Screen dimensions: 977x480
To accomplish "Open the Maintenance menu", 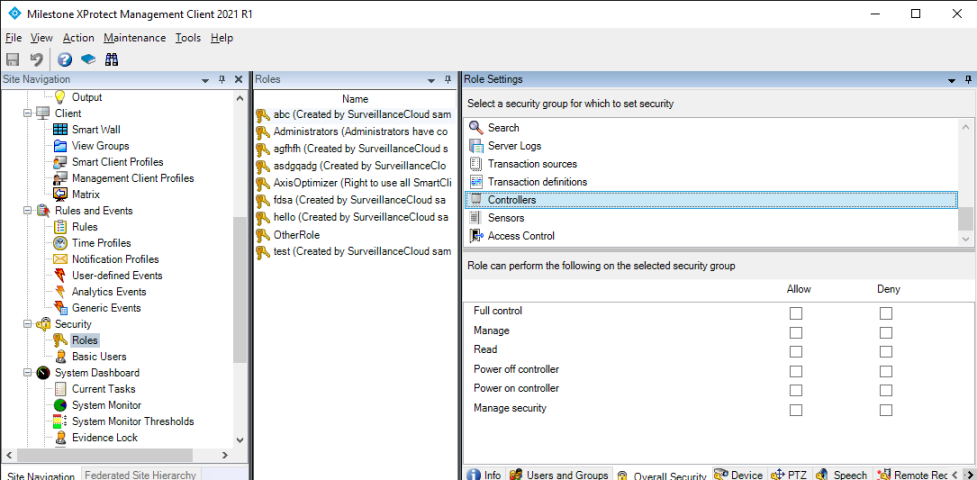I will tap(134, 38).
